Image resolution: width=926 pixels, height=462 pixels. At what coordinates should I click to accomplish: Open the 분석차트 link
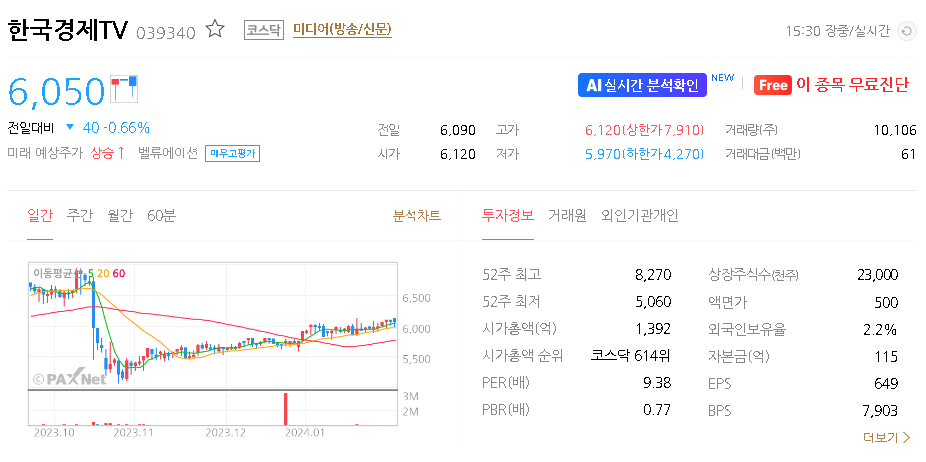click(x=417, y=216)
